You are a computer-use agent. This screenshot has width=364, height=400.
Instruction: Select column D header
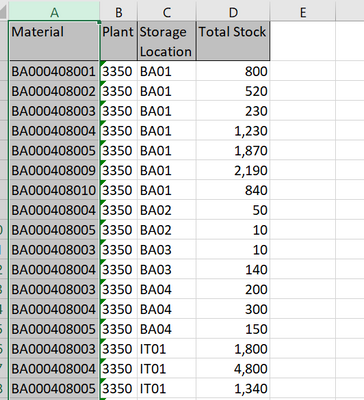click(x=233, y=12)
